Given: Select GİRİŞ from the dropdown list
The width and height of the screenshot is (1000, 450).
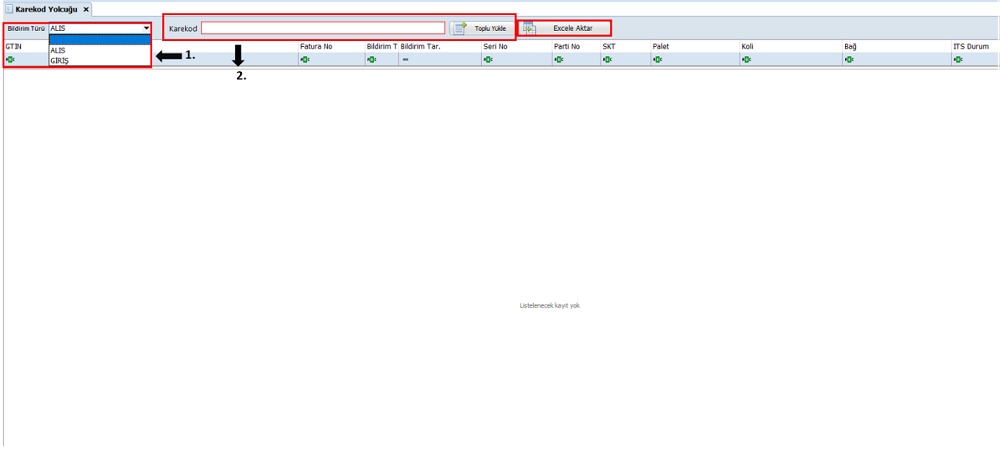Looking at the screenshot, I should coord(60,60).
